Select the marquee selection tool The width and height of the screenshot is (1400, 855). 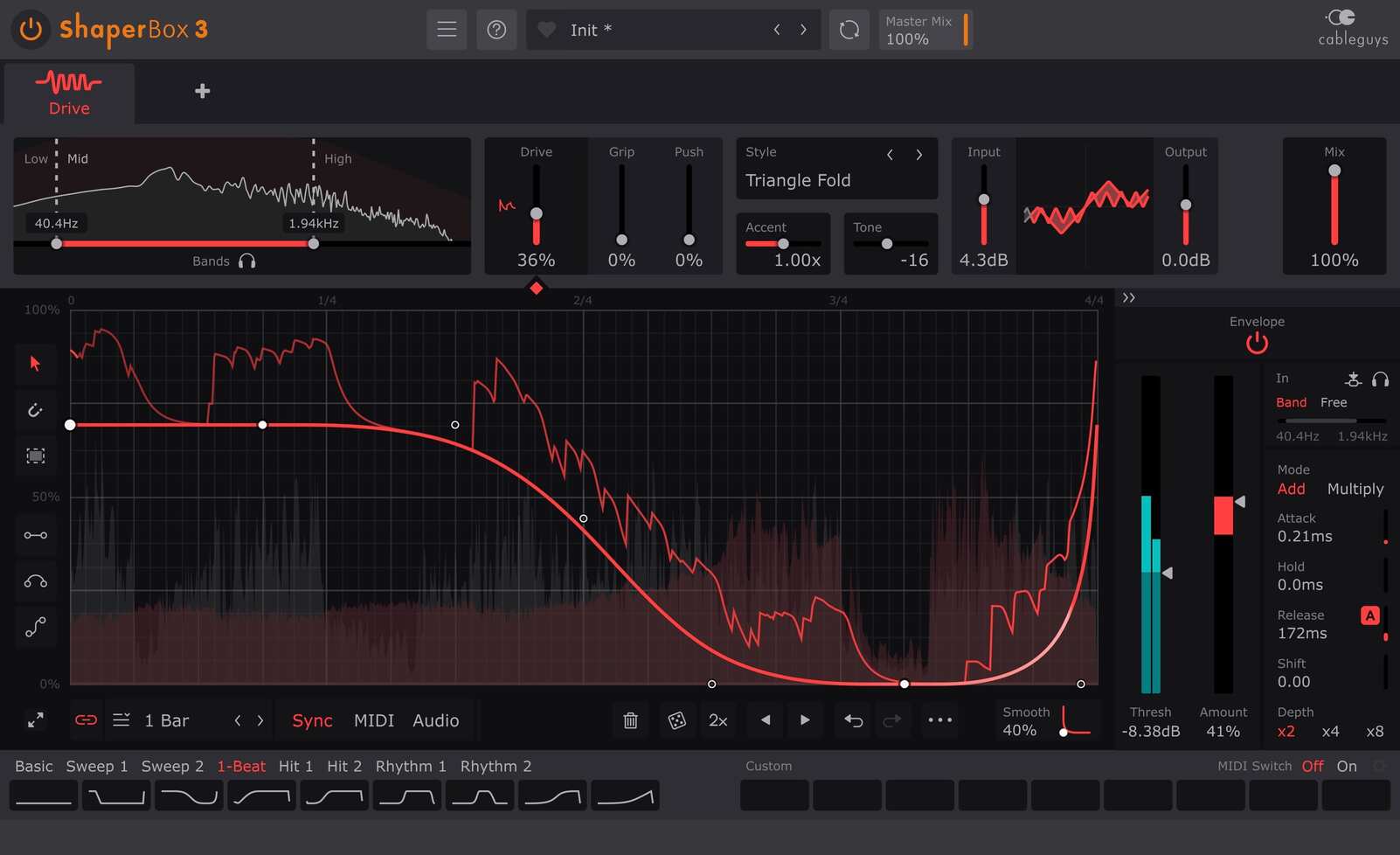pos(35,455)
